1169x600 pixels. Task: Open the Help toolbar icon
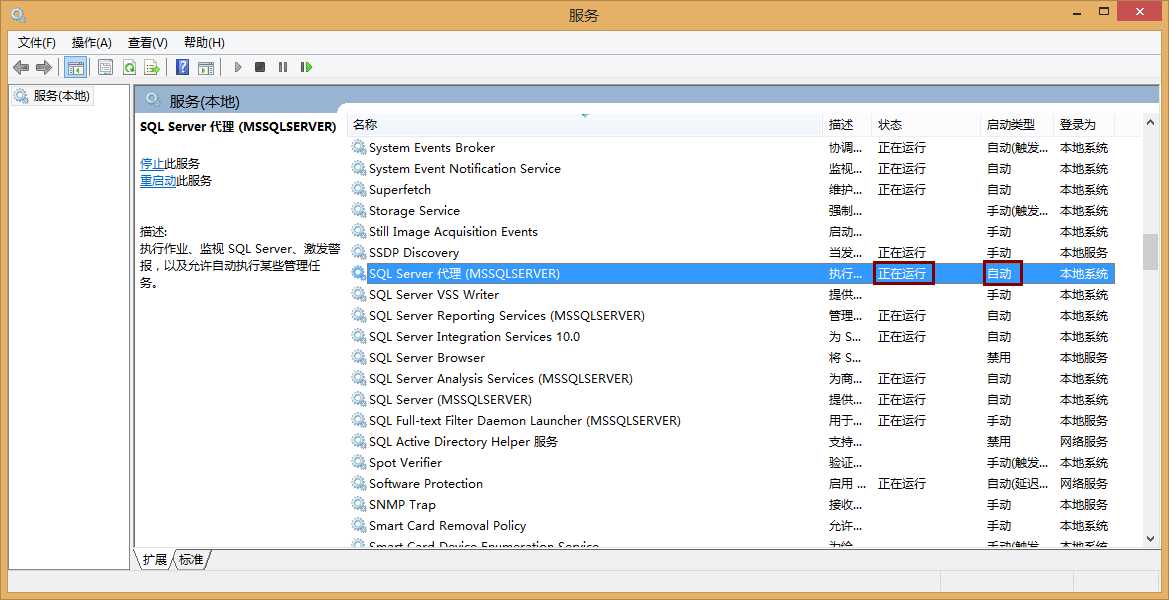pos(182,68)
